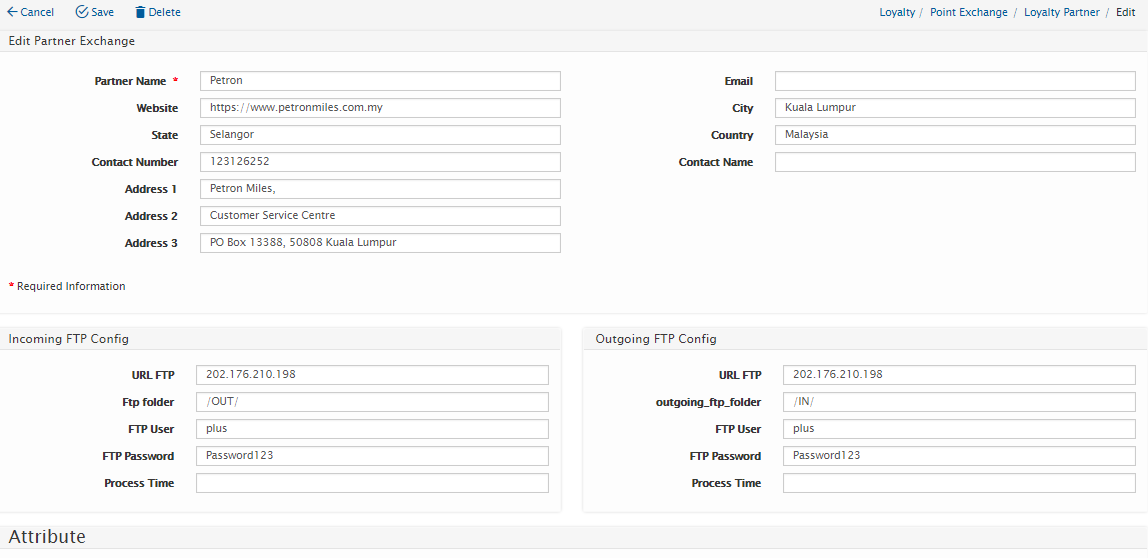Click the Delete trash icon
Screen dimensions: 1148x558
(140, 12)
